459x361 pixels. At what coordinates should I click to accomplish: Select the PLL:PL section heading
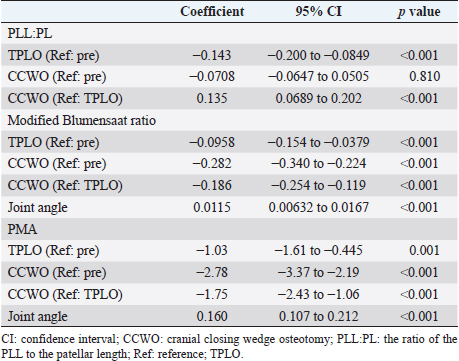click(x=30, y=33)
